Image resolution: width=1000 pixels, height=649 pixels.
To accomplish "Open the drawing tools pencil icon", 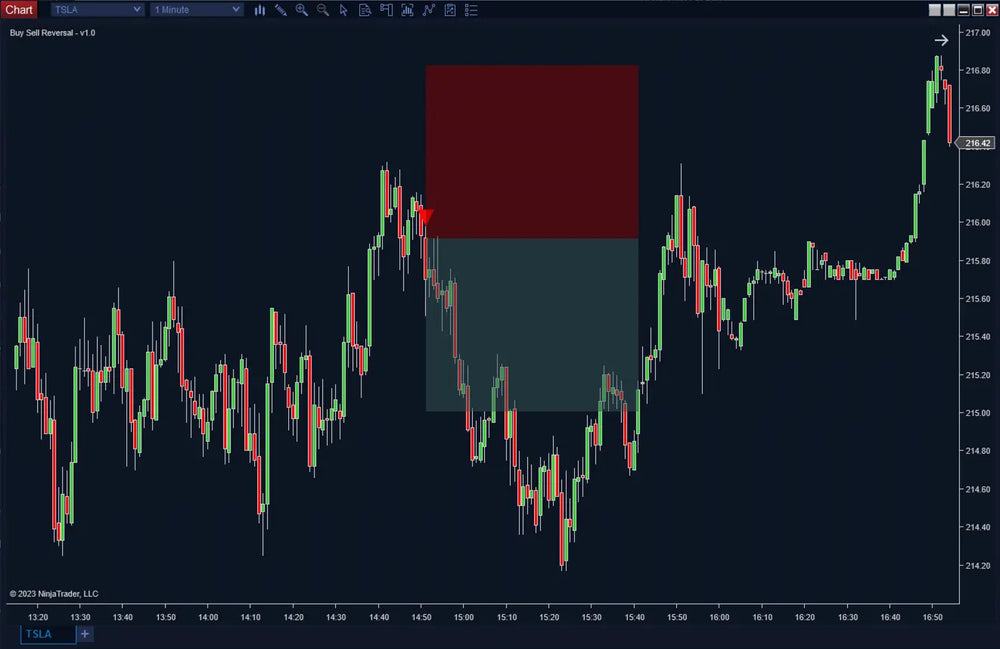I will pyautogui.click(x=281, y=10).
